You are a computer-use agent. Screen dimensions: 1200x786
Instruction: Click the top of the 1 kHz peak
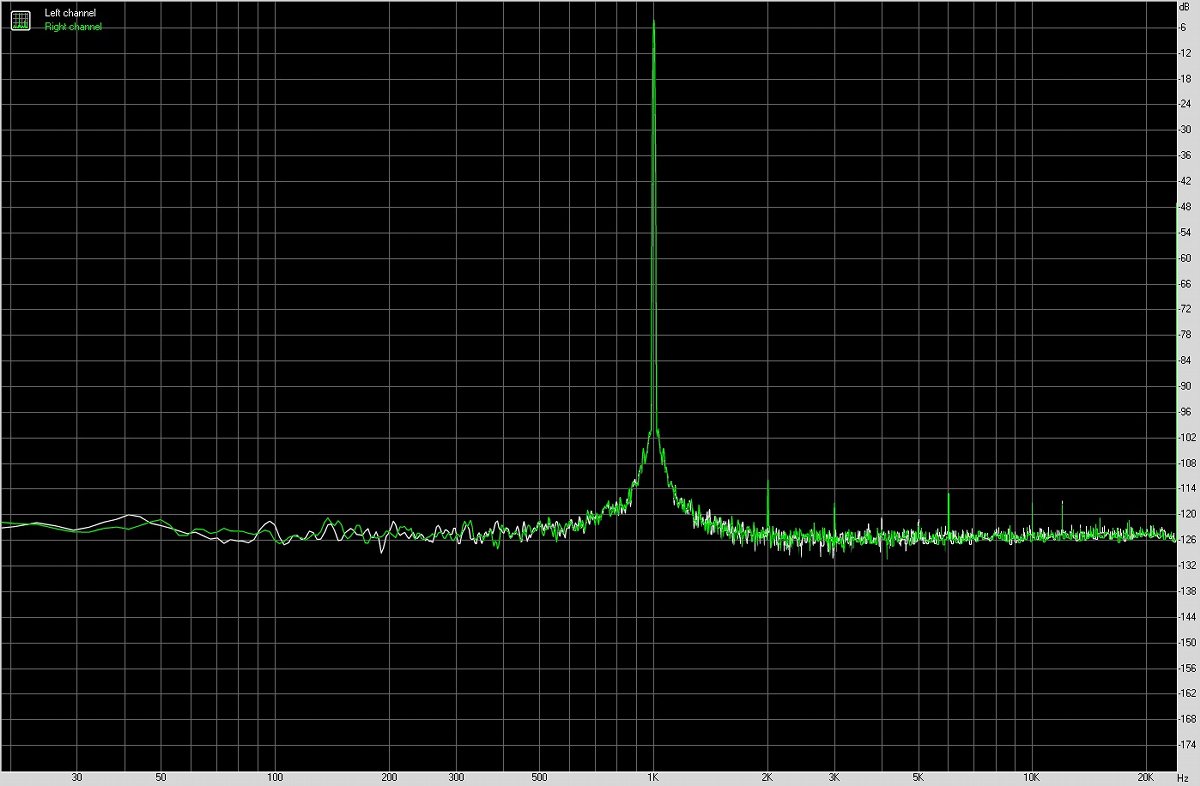point(653,21)
